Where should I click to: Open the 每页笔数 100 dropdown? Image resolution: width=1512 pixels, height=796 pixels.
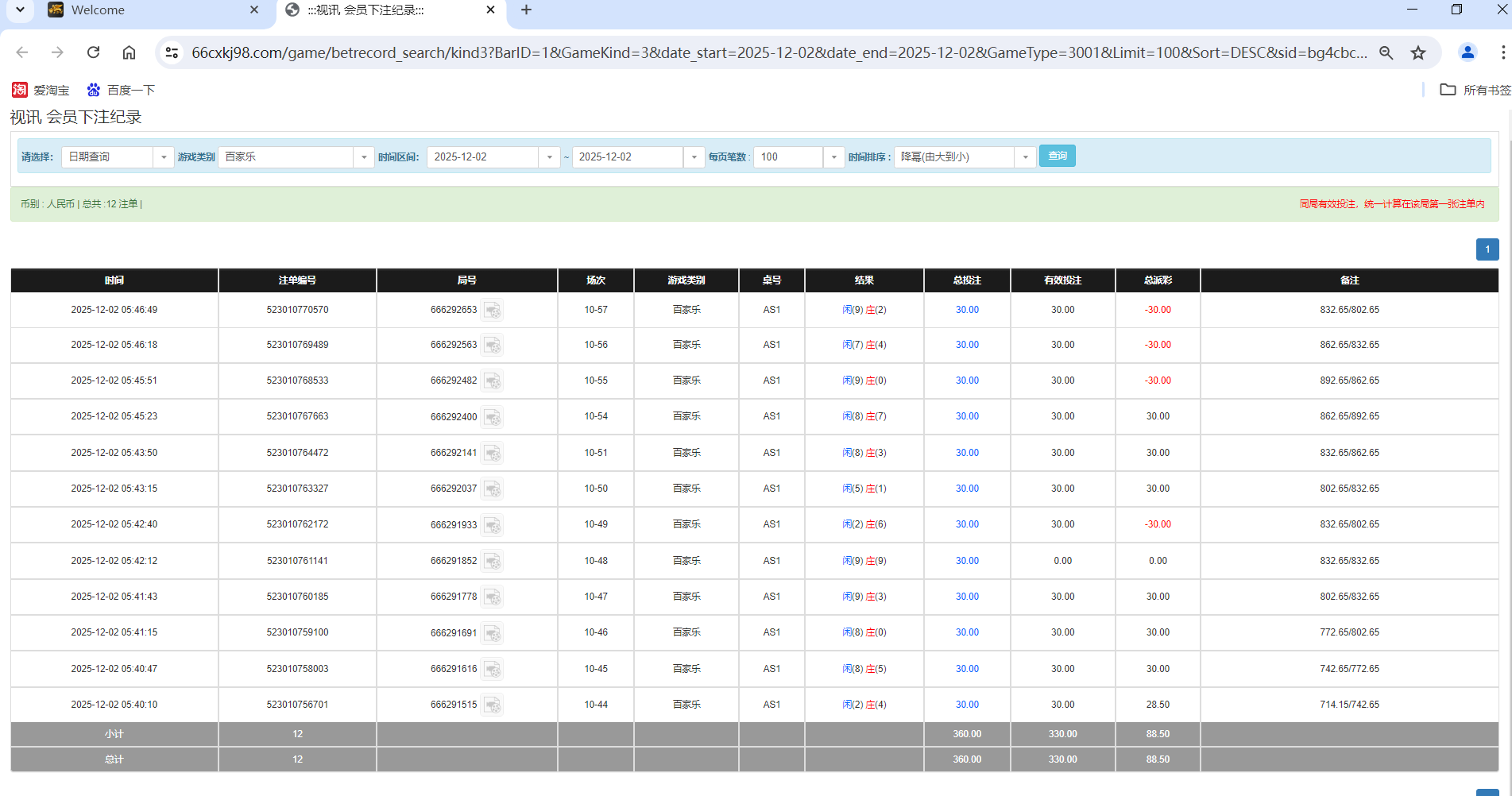(833, 157)
